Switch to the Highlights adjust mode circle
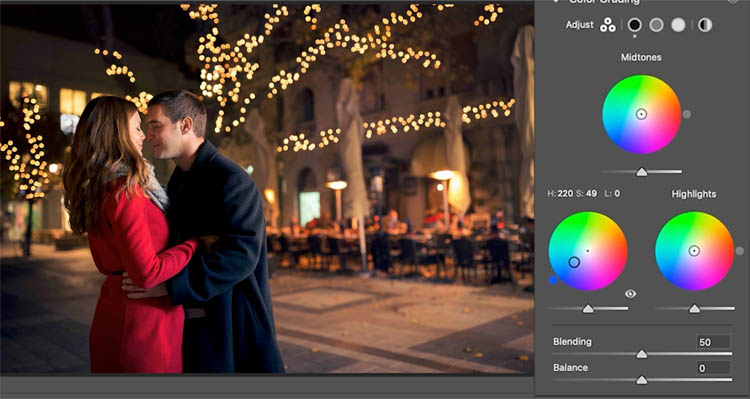Image resolution: width=750 pixels, height=399 pixels. click(678, 25)
